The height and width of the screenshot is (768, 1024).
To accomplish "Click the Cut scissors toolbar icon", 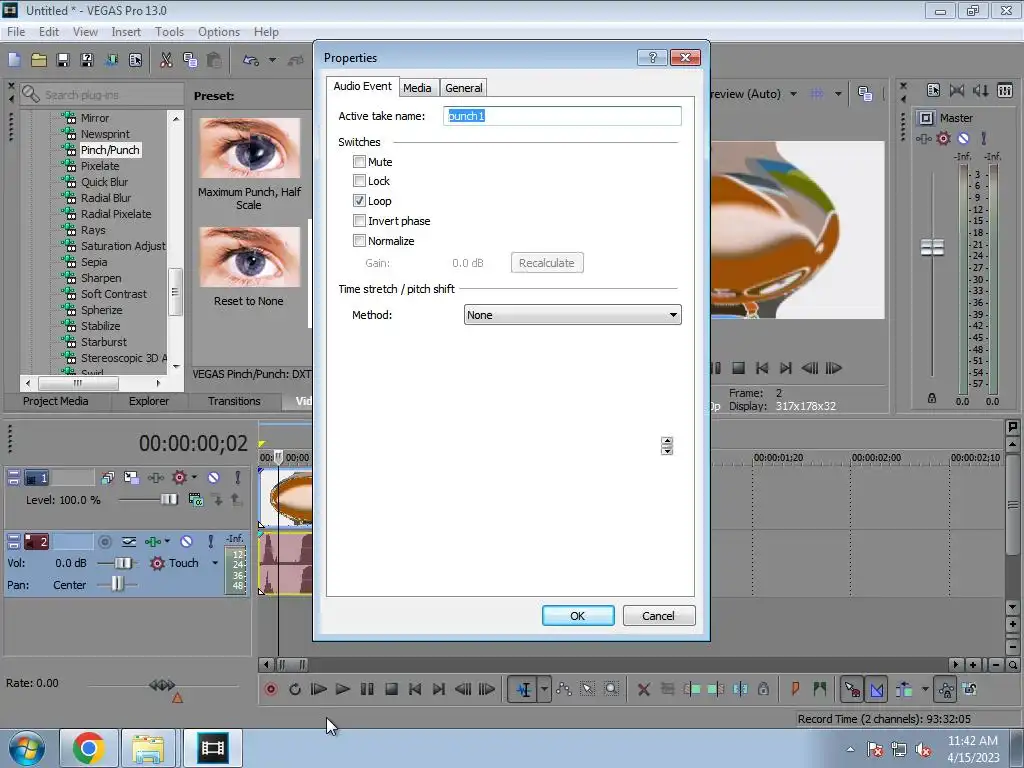I will 166,60.
